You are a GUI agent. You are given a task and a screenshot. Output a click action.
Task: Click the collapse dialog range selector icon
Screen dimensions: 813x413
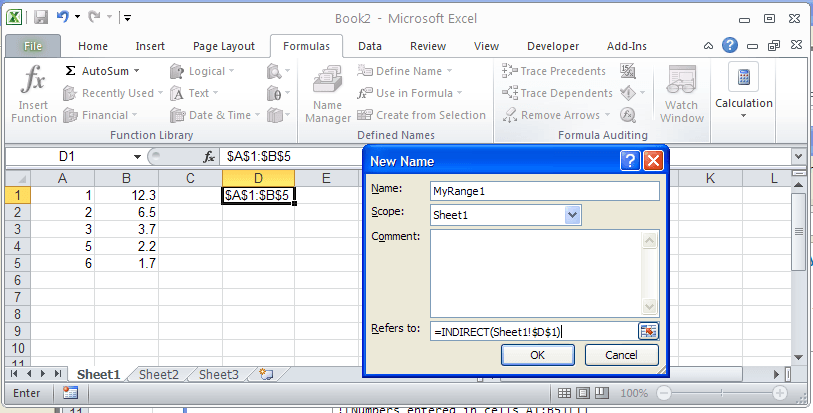point(648,331)
